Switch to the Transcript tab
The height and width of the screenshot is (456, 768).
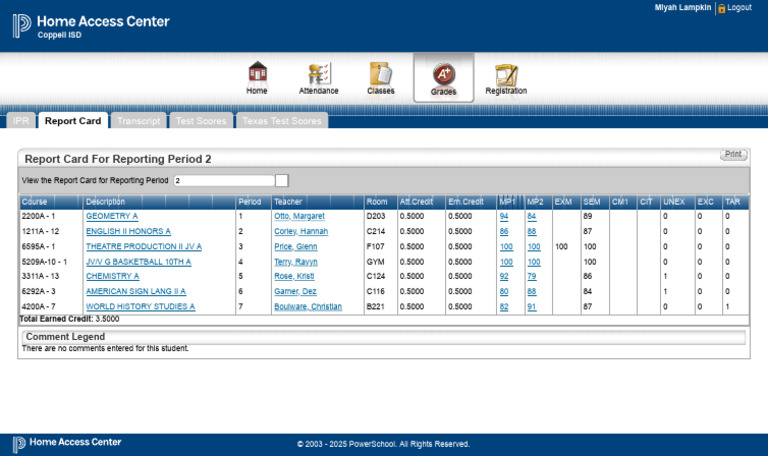click(139, 120)
